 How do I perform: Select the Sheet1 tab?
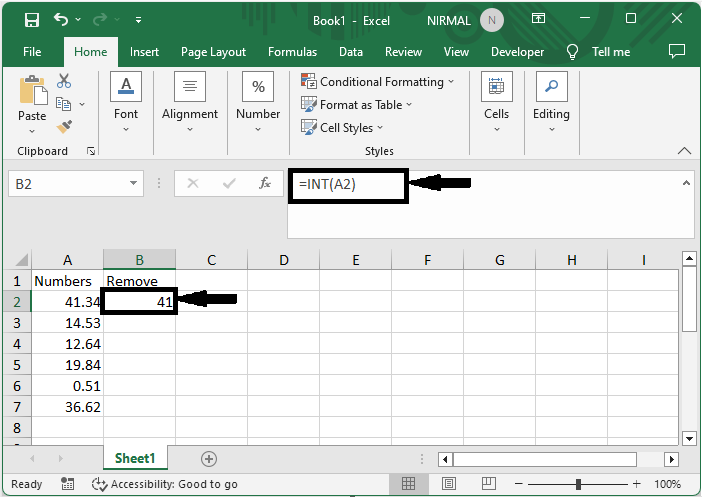(135, 458)
